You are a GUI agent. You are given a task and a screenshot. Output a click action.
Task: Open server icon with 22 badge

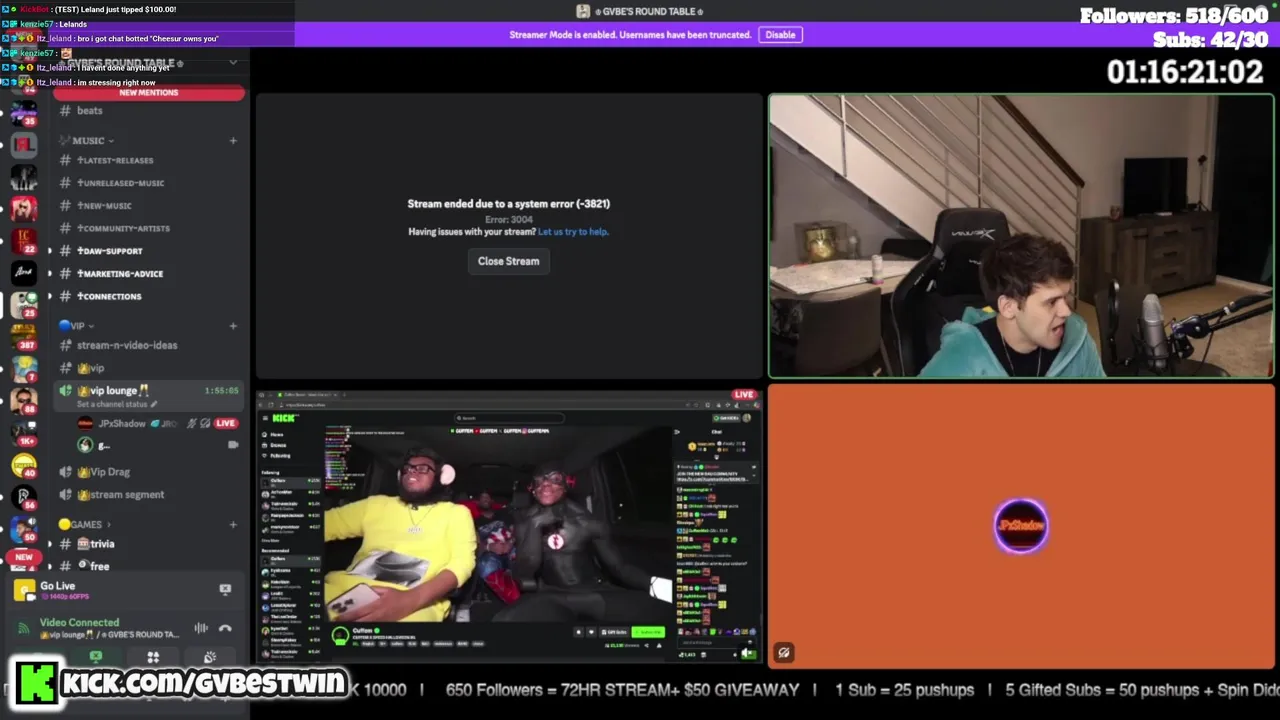click(x=24, y=241)
